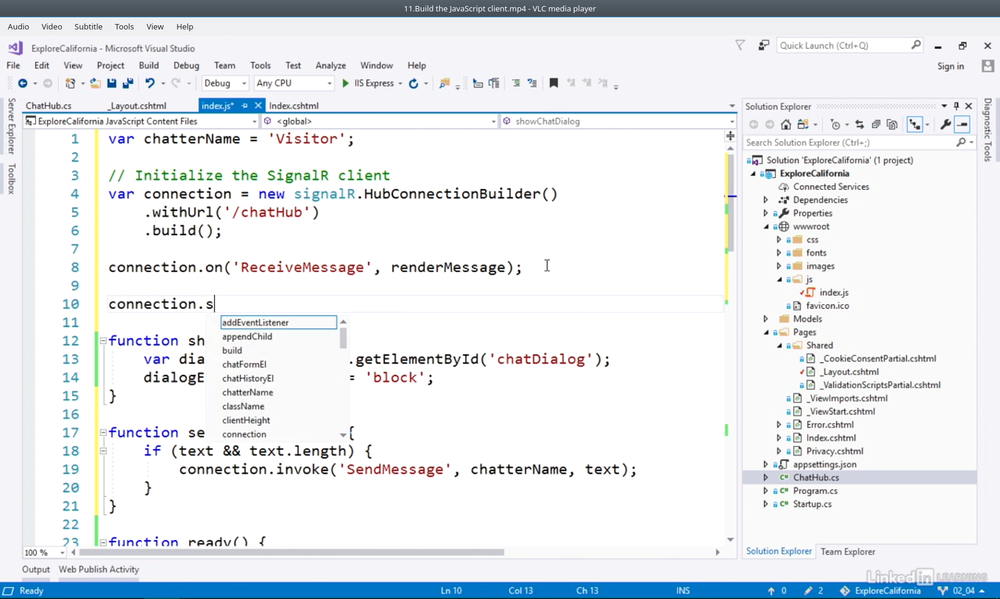
Task: Start IIS Express with green play button
Action: point(345,83)
